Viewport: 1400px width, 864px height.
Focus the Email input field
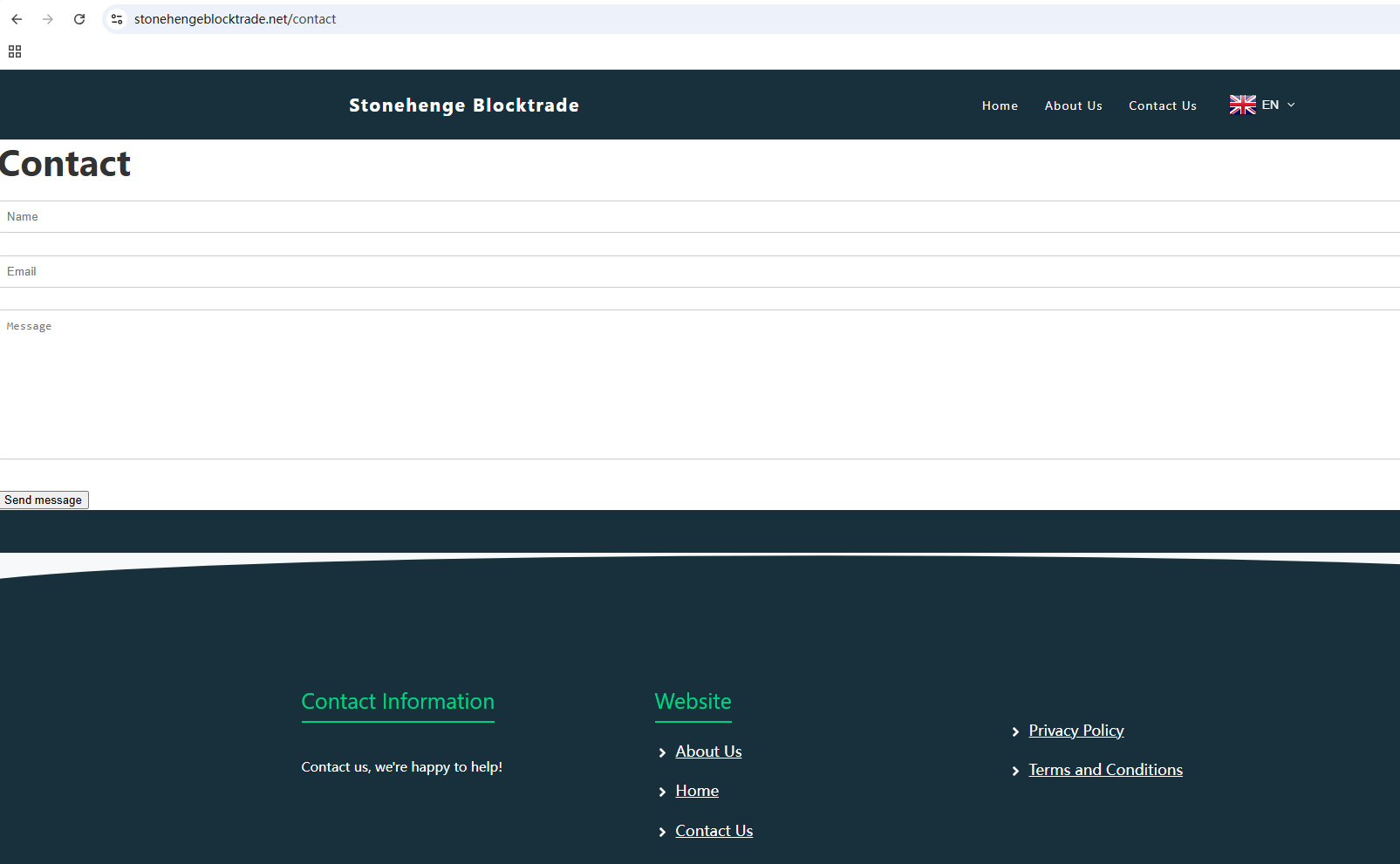pos(700,272)
